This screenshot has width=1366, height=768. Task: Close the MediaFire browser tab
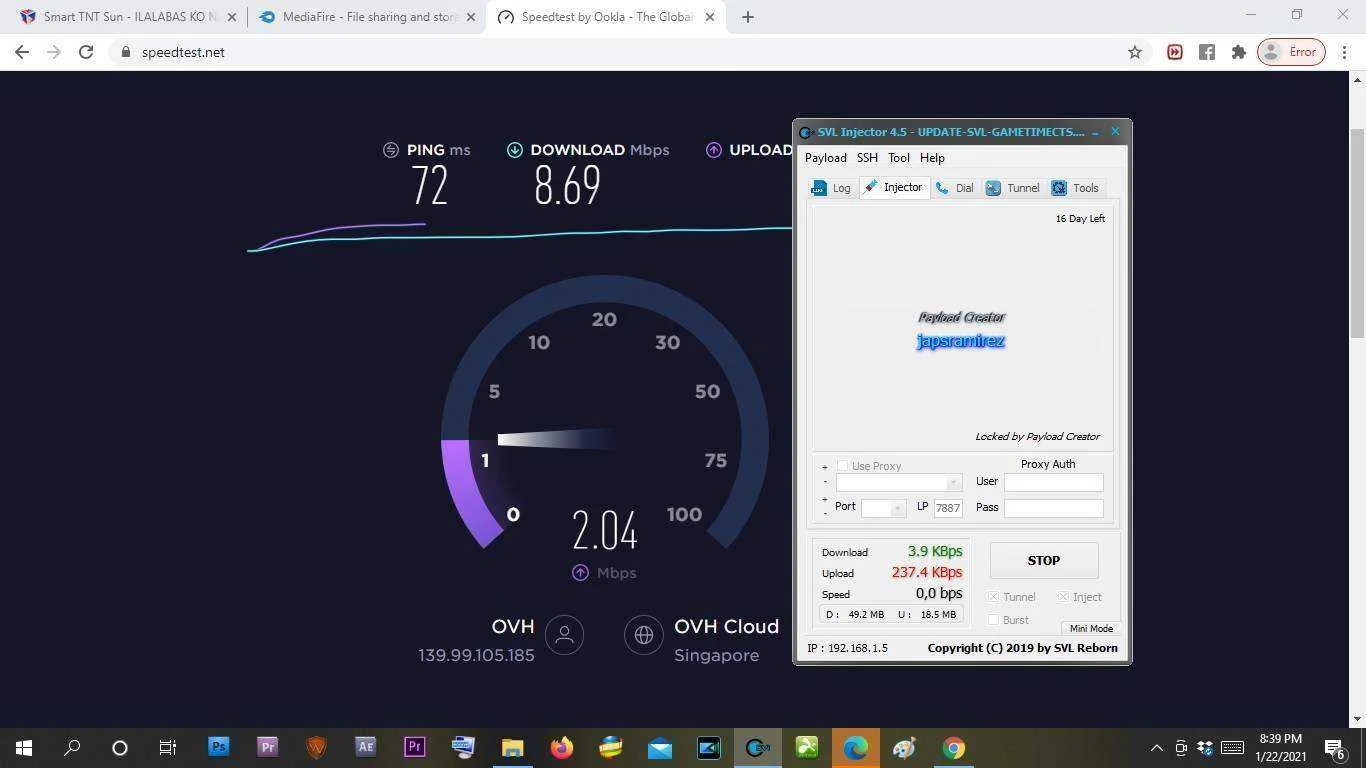click(x=471, y=17)
